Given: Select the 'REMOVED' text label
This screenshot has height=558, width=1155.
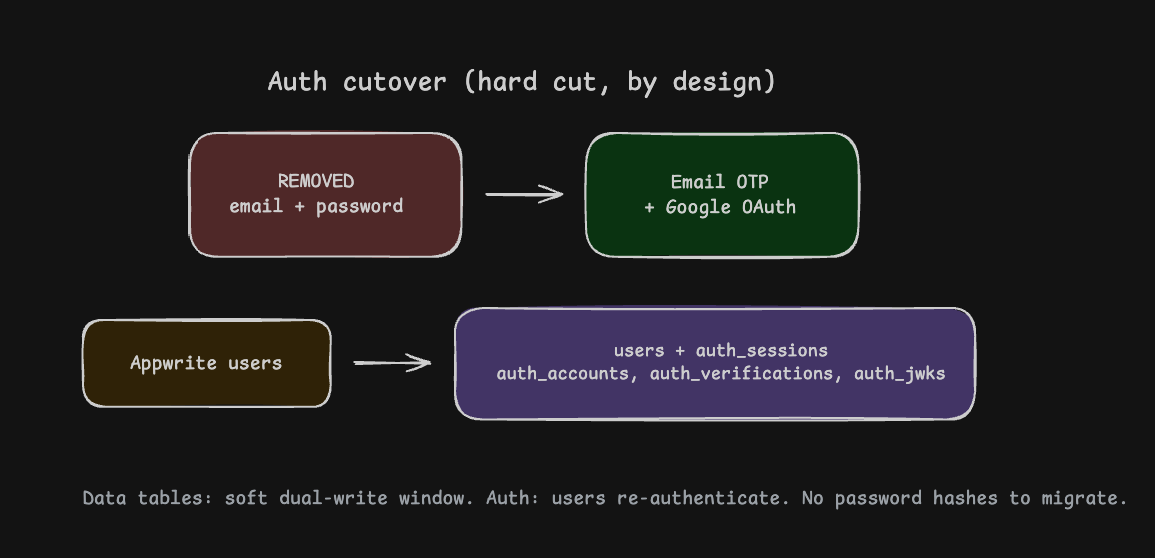Looking at the screenshot, I should point(316,181).
